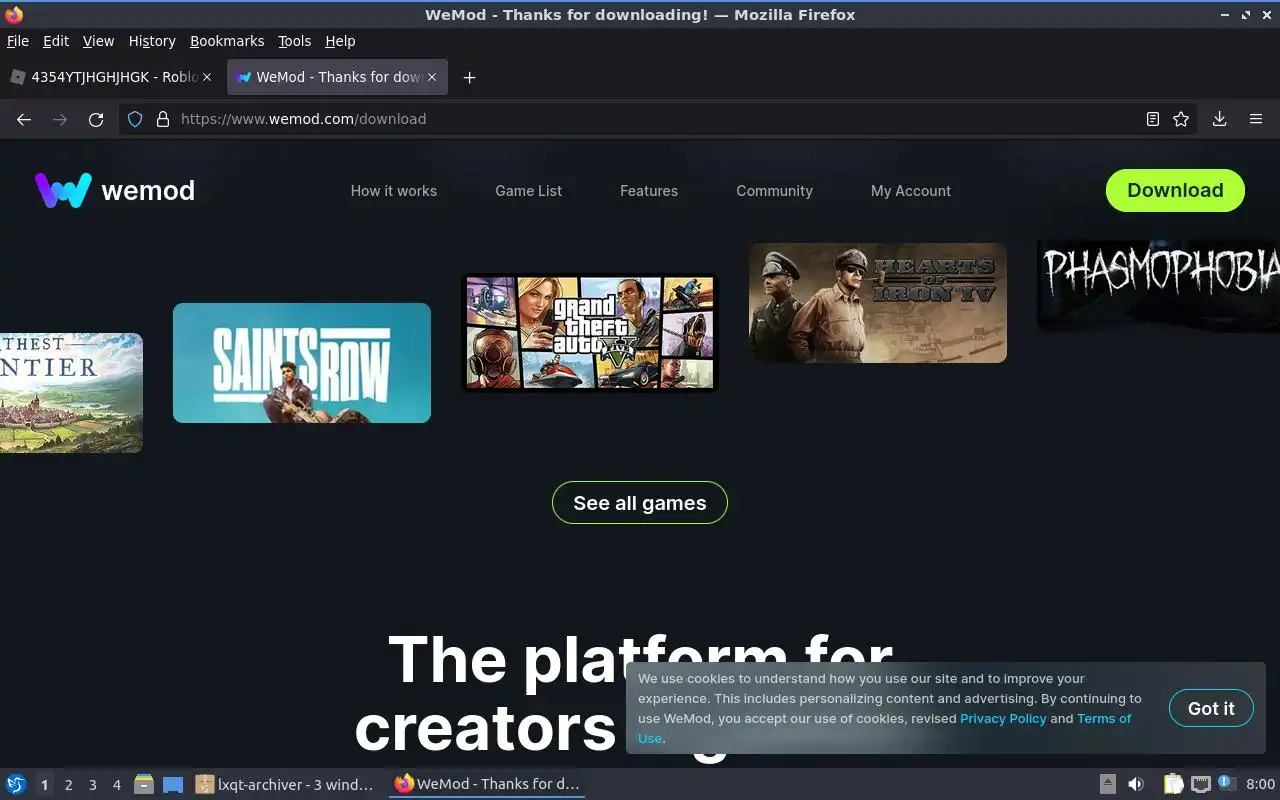Open tracking protection shield info
Screen dimensions: 1280x800
[136, 119]
